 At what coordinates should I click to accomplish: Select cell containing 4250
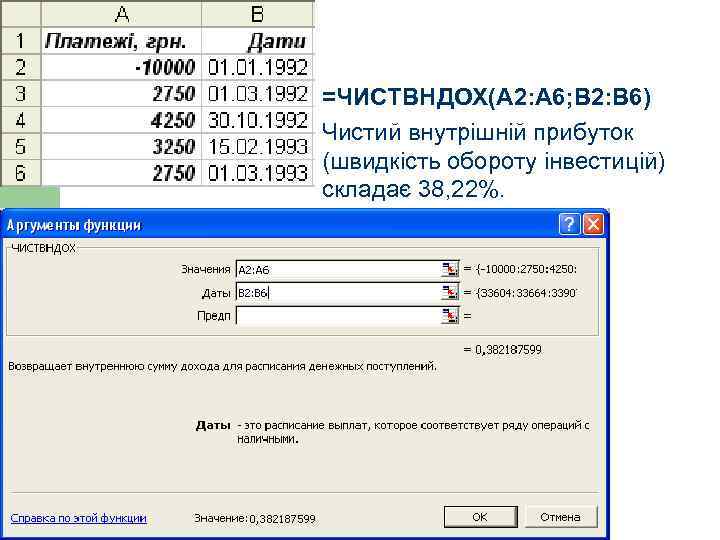[121, 121]
